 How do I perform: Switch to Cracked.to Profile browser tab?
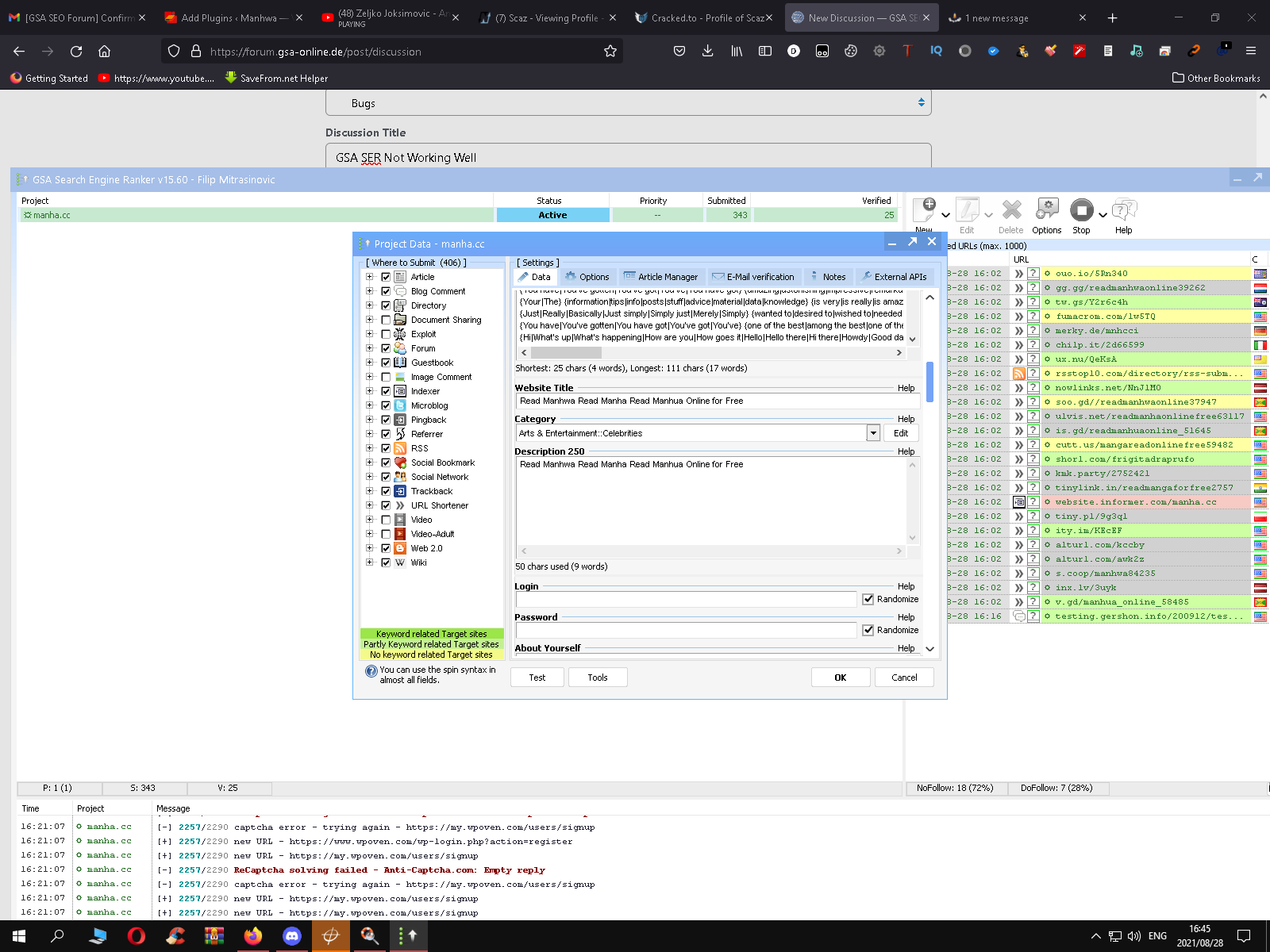click(x=704, y=17)
